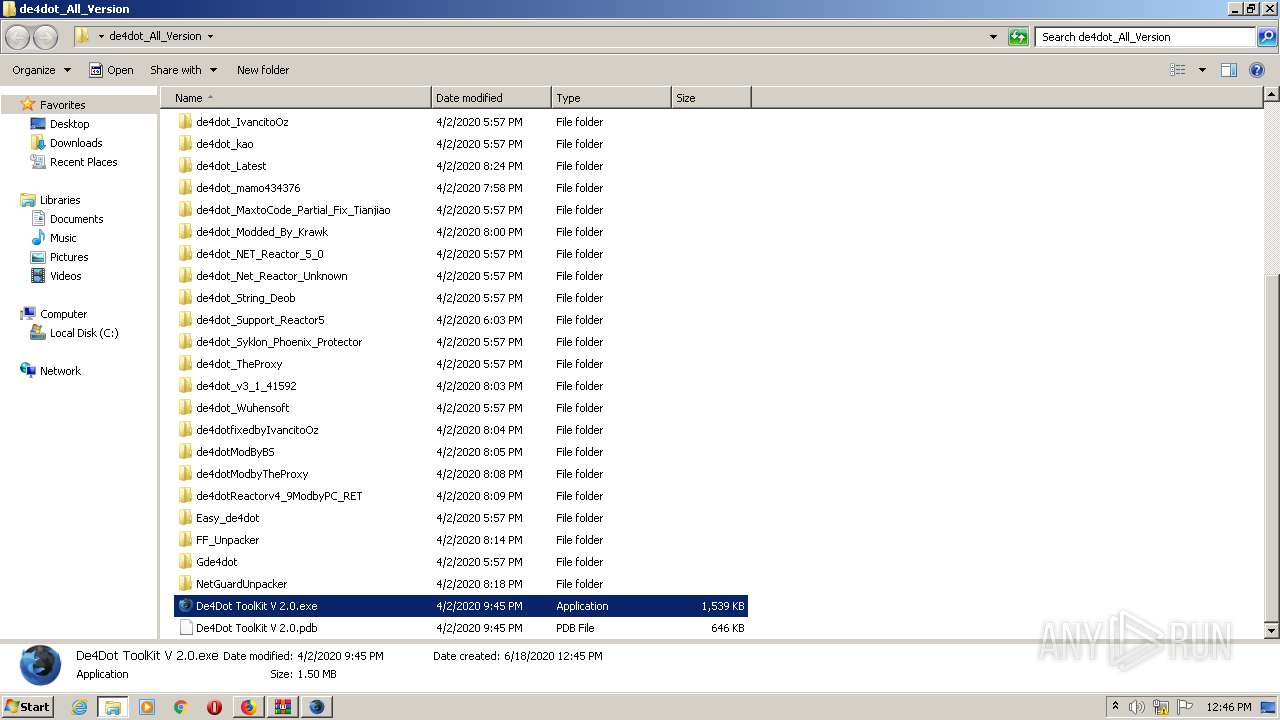Show hidden tray icons arrow
The height and width of the screenshot is (720, 1280).
pos(1115,707)
